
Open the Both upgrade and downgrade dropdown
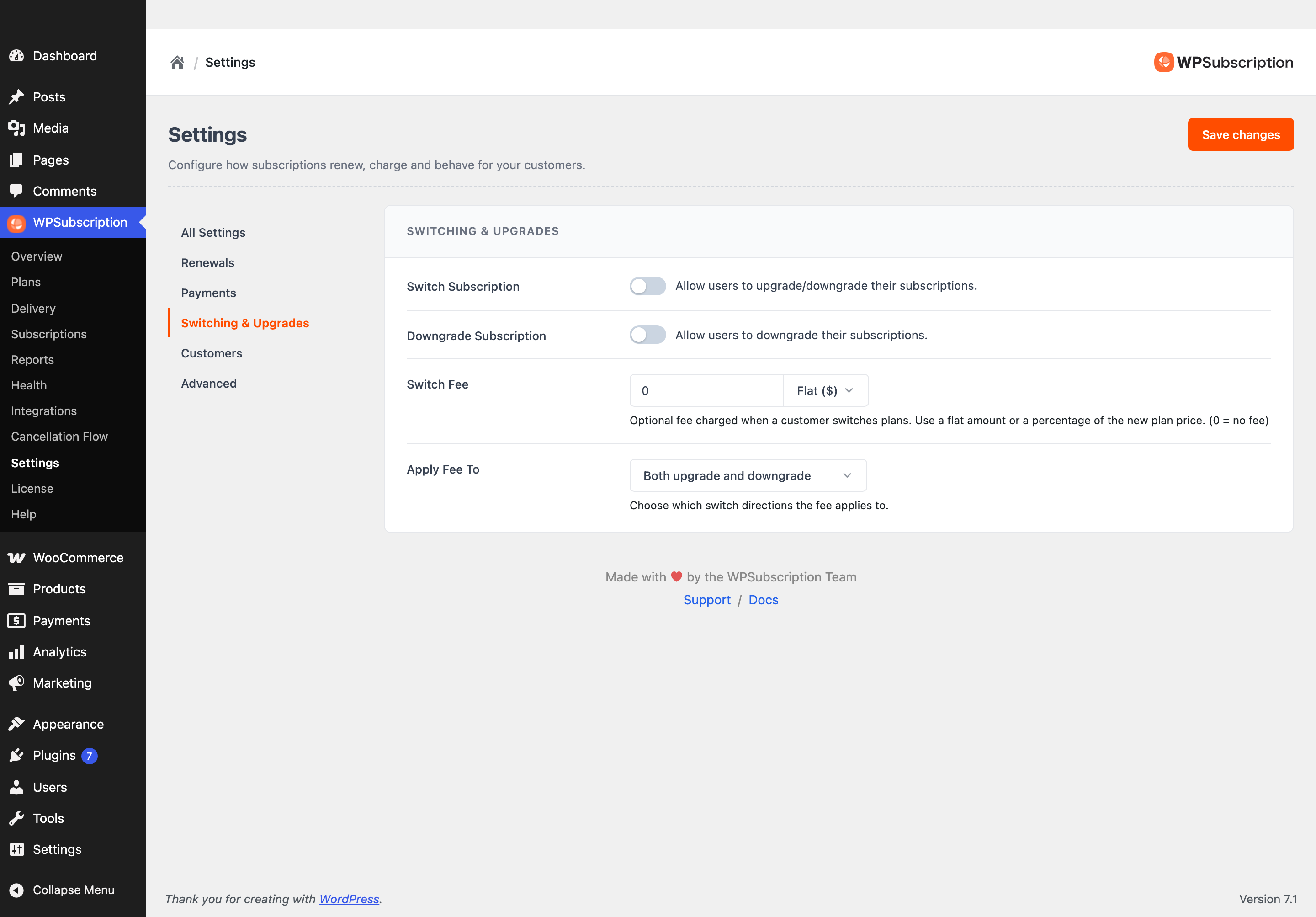coord(748,475)
